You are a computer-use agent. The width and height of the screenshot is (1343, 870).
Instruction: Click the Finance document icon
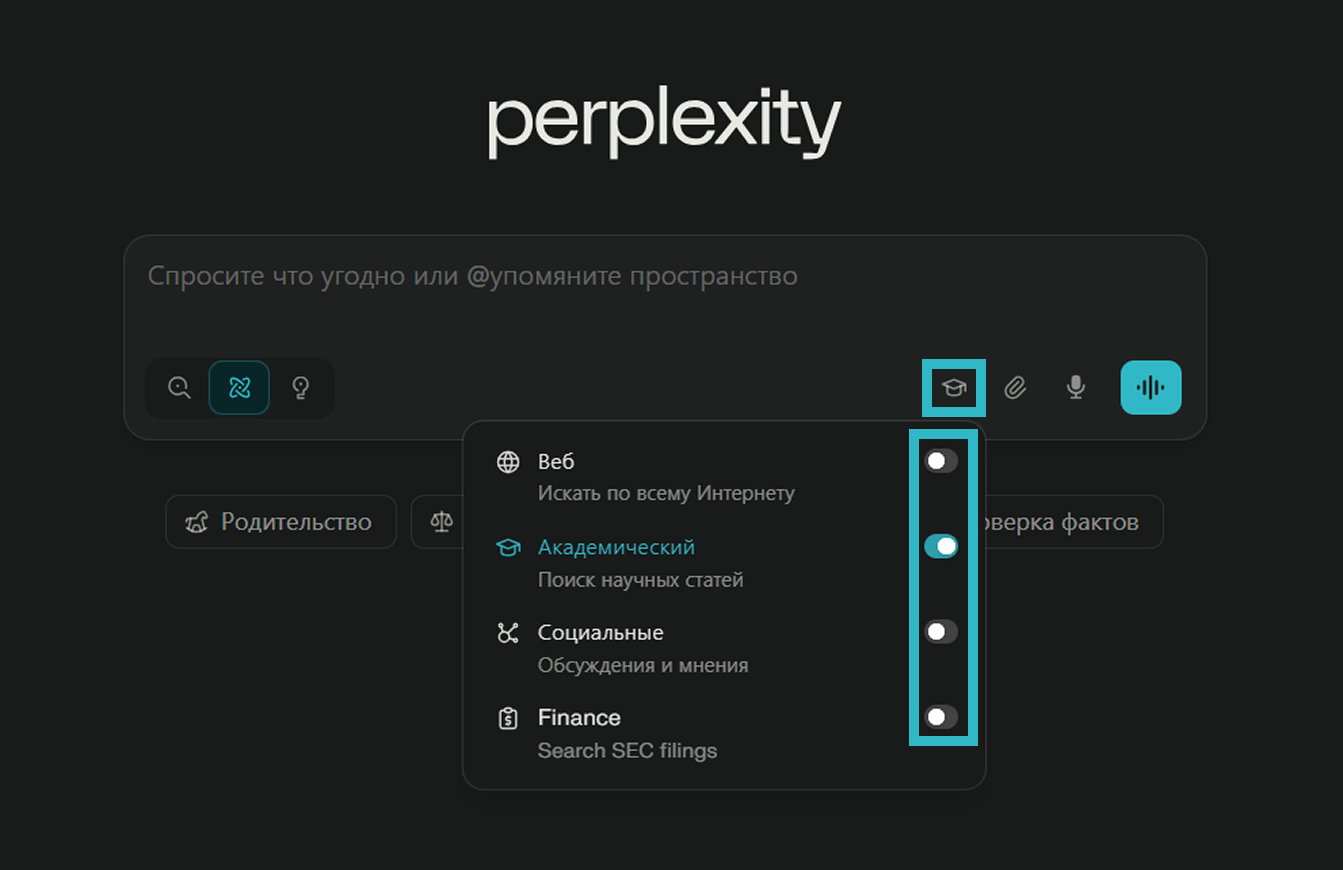point(509,718)
